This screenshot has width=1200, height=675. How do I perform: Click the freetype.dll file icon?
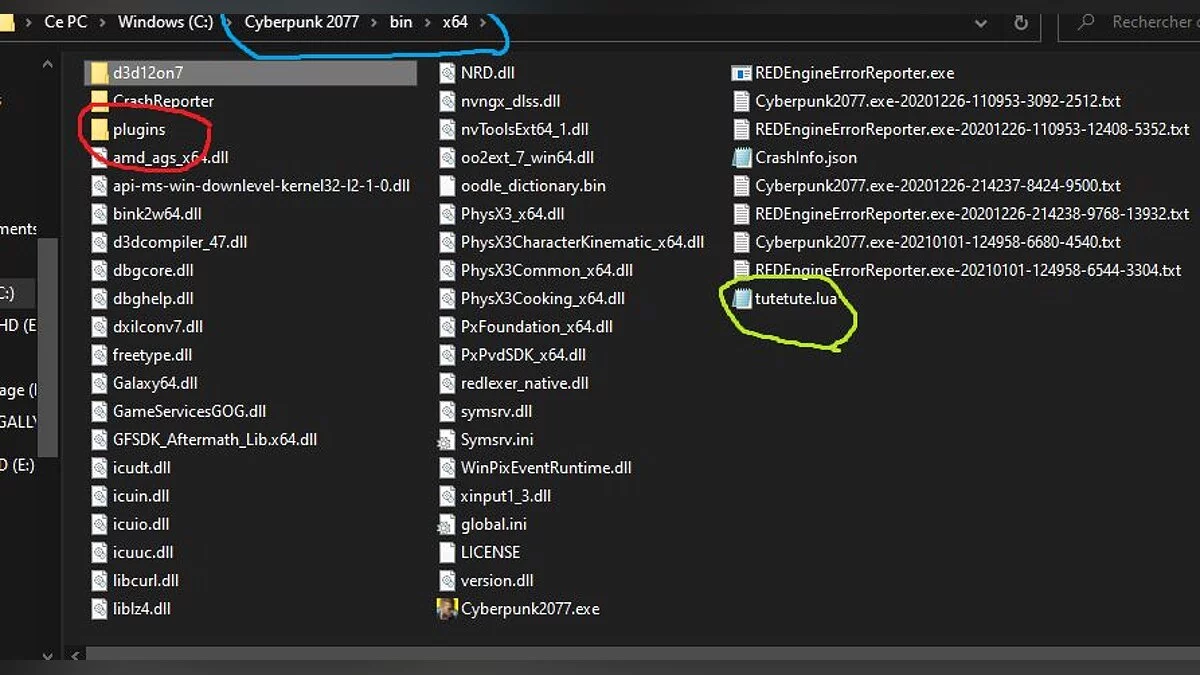click(98, 355)
